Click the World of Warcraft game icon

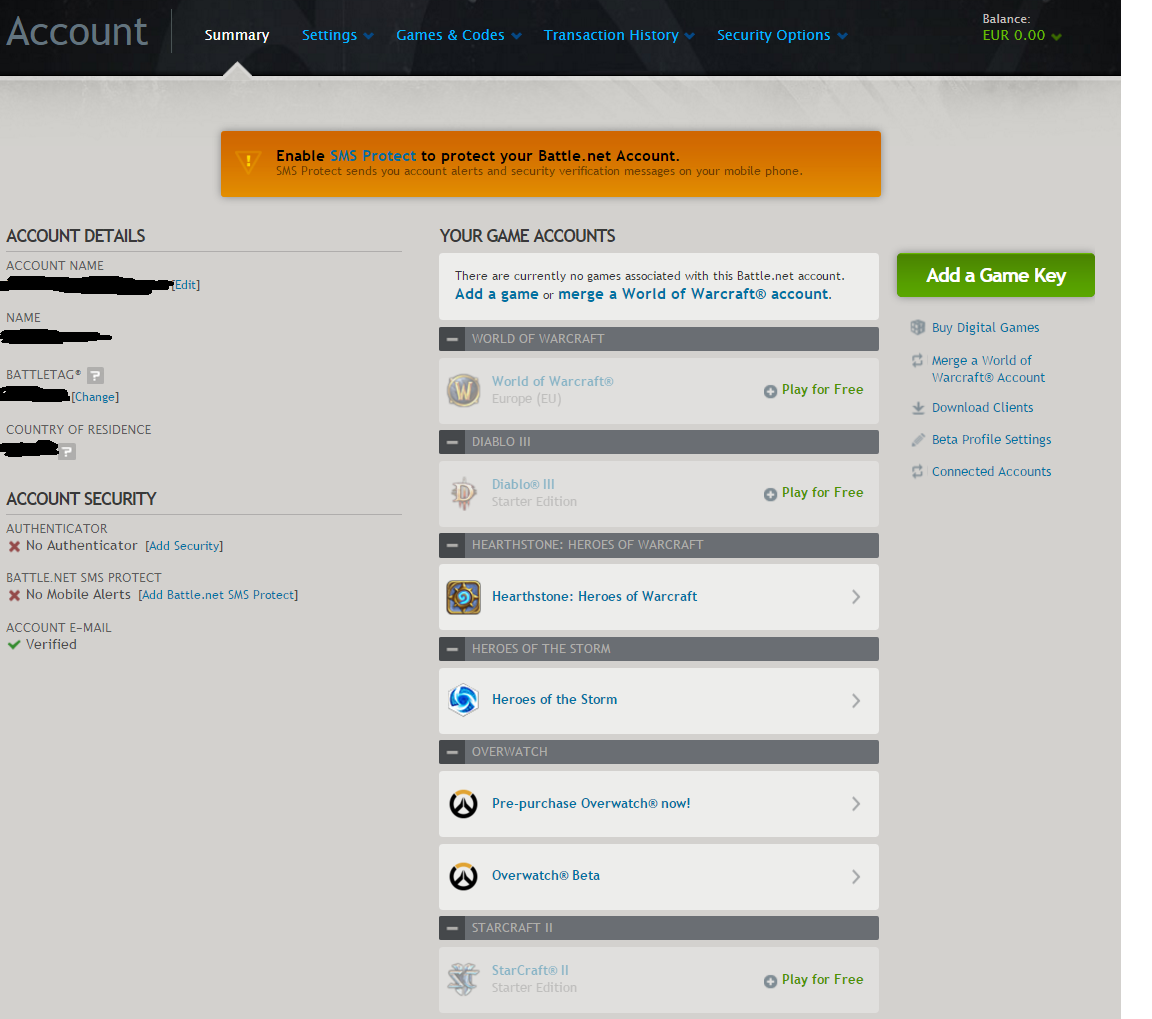click(464, 390)
